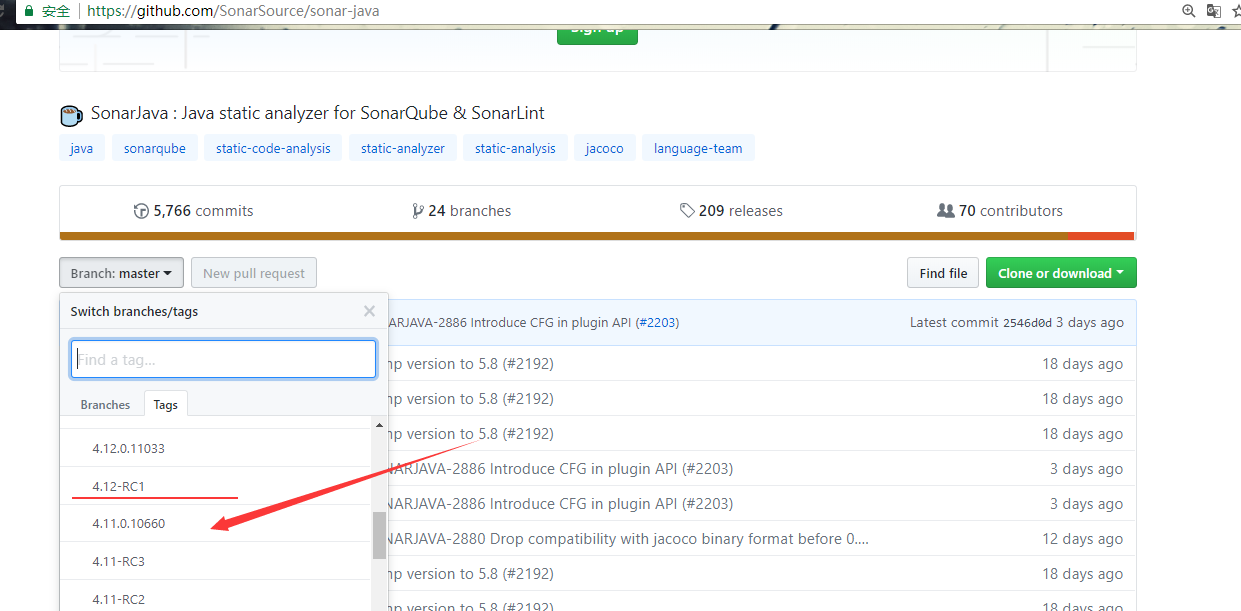This screenshot has height=611, width=1241.
Task: Click the commits history icon
Action: 141,211
